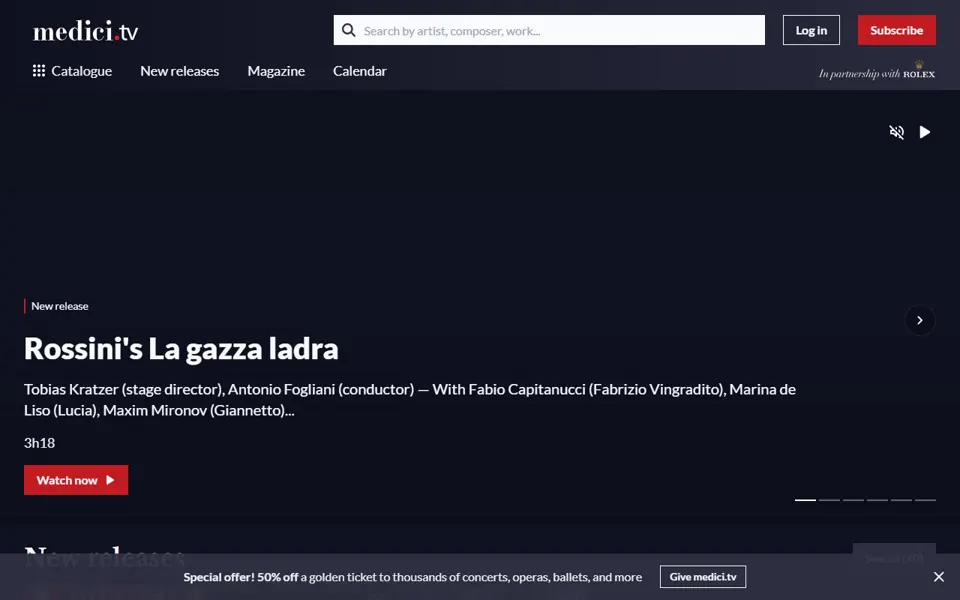The height and width of the screenshot is (600, 960).
Task: Play the hero preview video
Action: [924, 132]
